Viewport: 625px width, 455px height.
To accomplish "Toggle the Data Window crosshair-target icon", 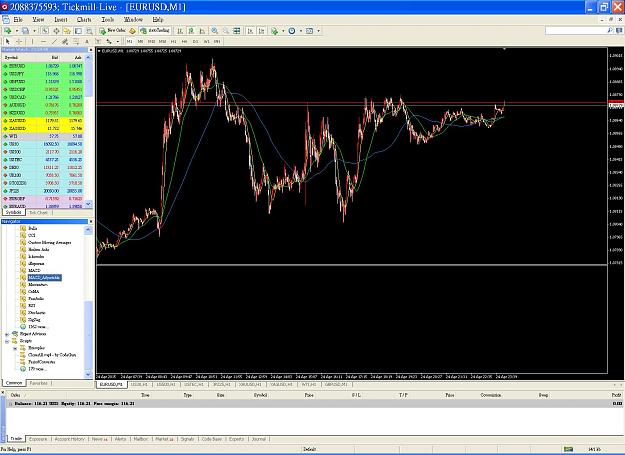I will [x=56, y=31].
